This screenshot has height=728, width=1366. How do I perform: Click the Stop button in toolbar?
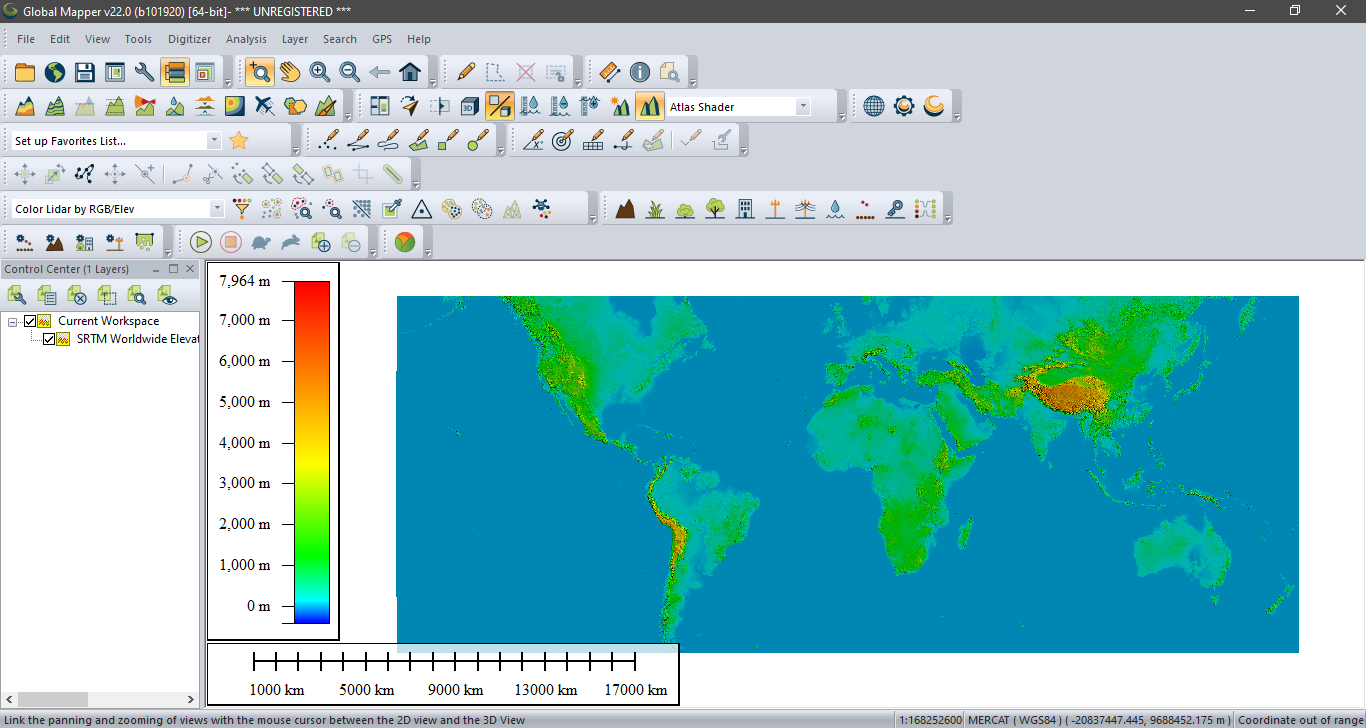click(x=231, y=242)
